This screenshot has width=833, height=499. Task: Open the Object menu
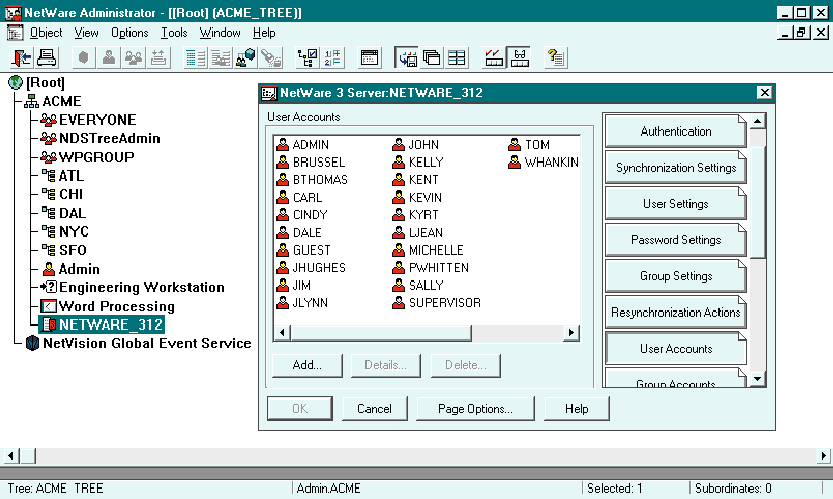[x=46, y=33]
